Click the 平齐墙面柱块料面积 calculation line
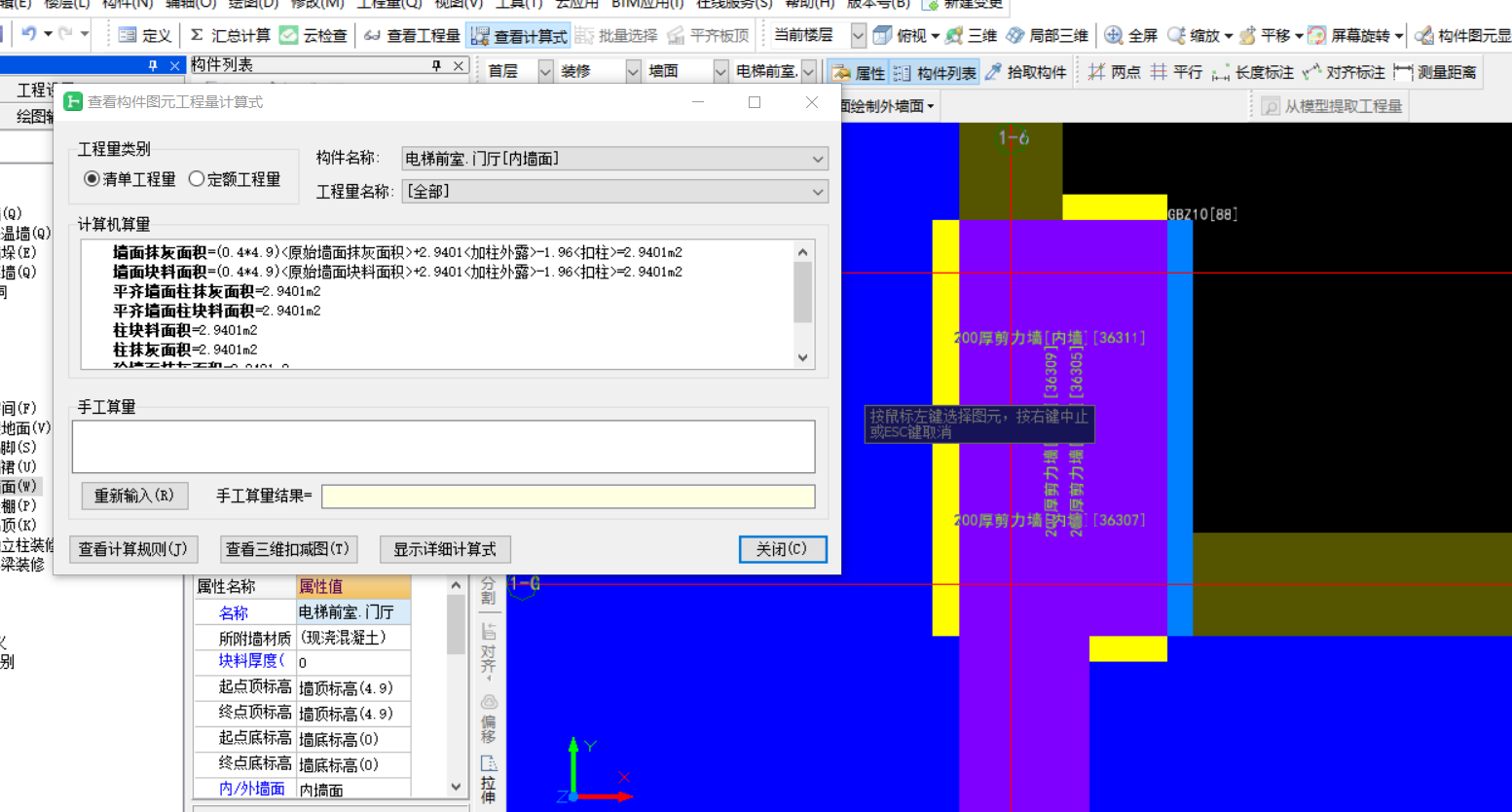The width and height of the screenshot is (1512, 812). pos(217,311)
